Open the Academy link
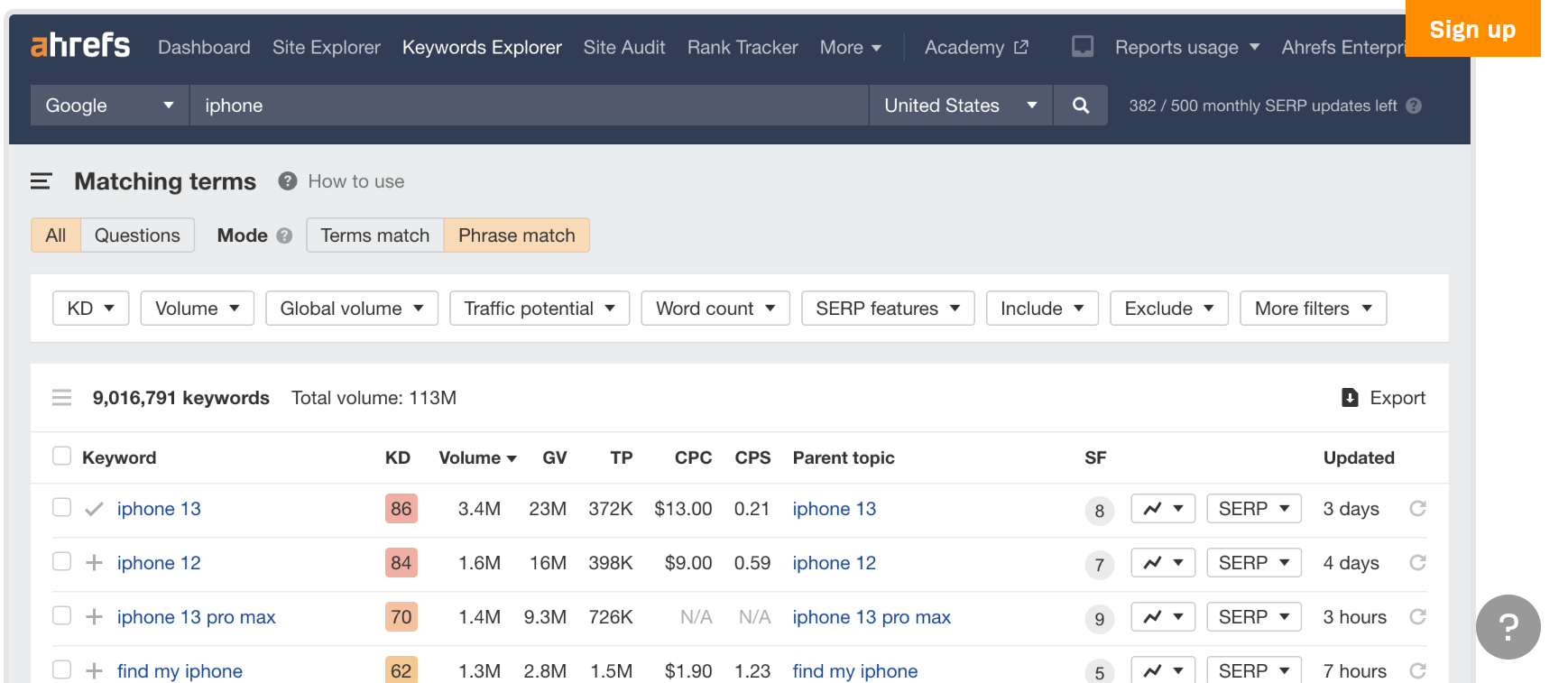This screenshot has height=683, width=1568. pos(976,47)
